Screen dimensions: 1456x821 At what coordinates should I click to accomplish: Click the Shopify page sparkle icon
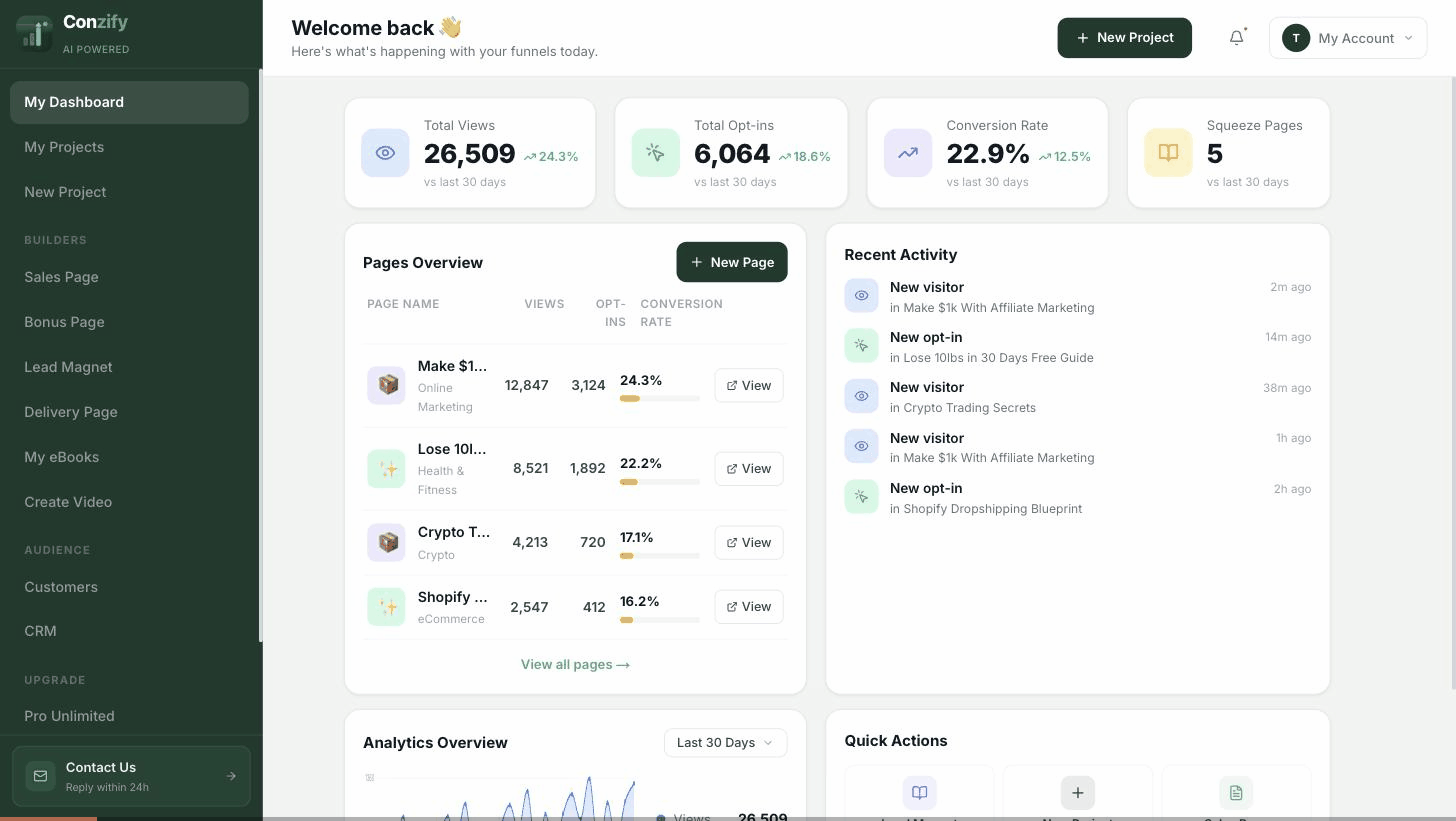(x=386, y=607)
